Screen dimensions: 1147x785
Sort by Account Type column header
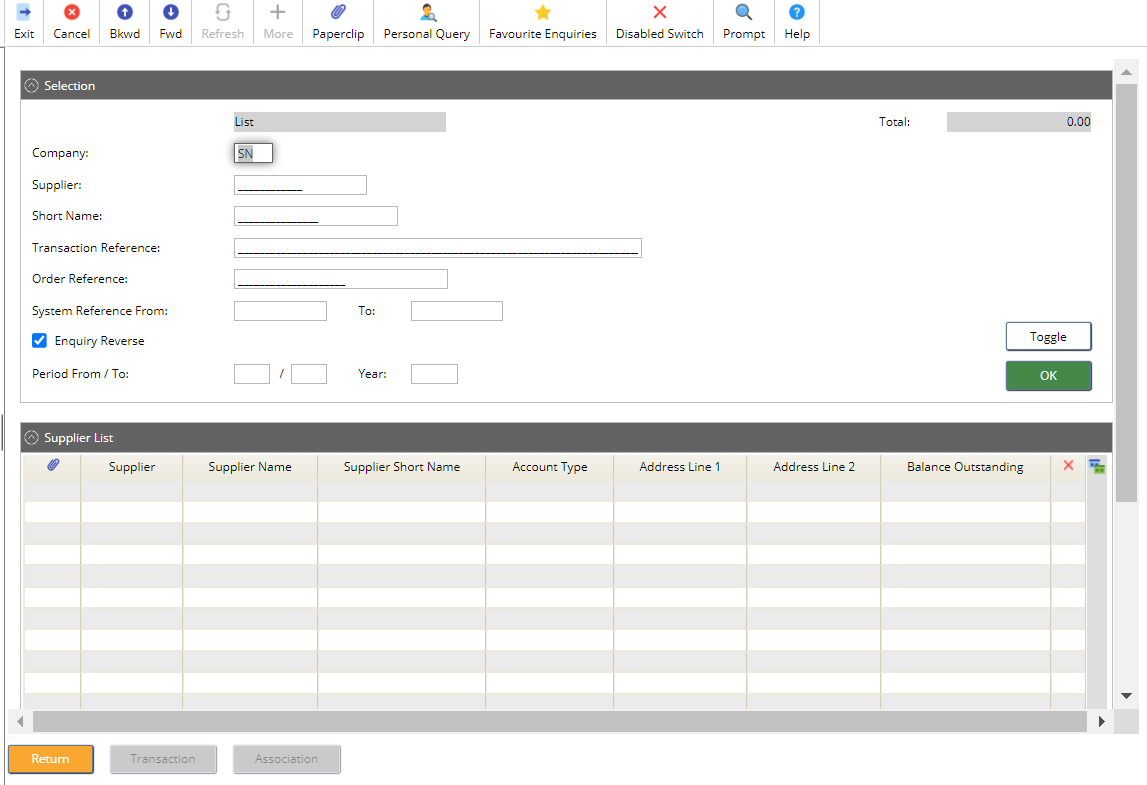coord(549,467)
